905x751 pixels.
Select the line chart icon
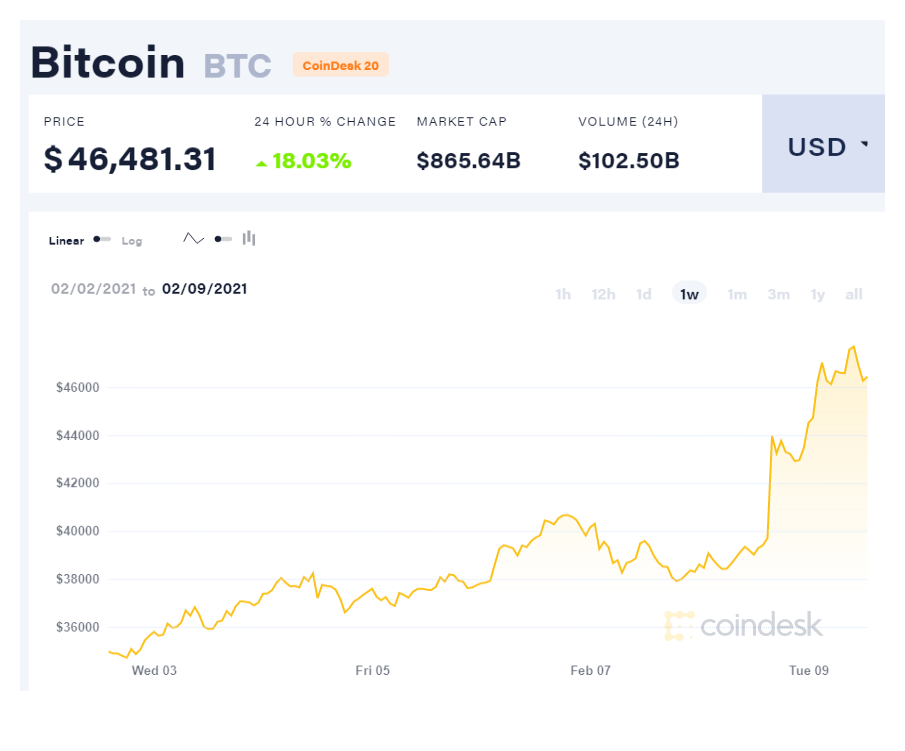193,238
